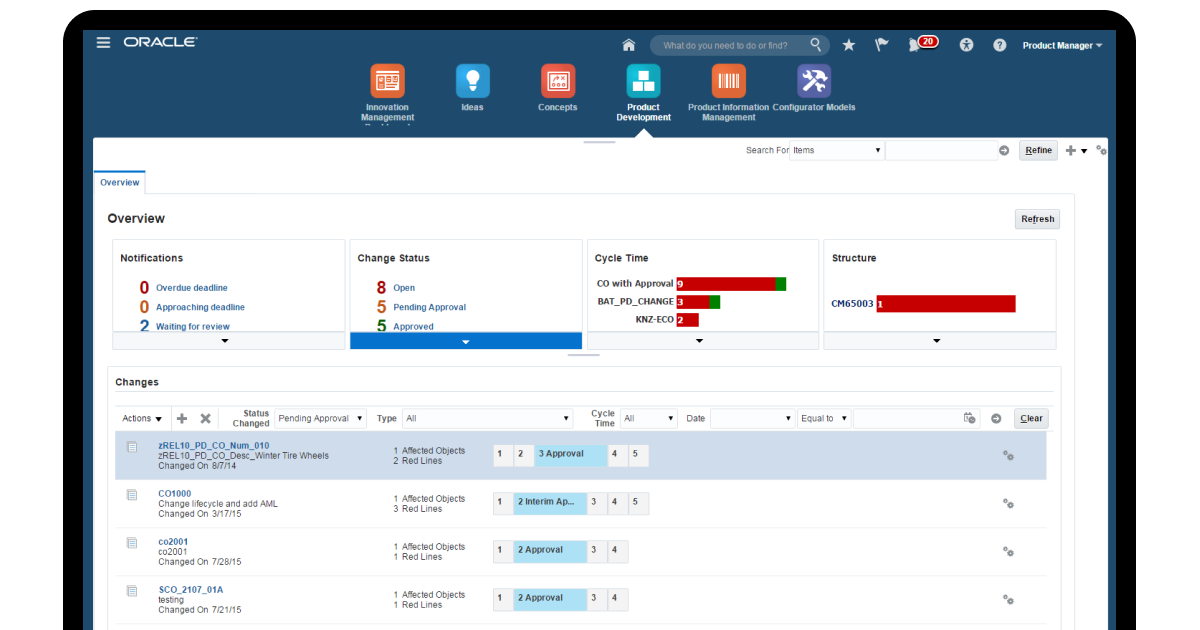This screenshot has width=1200, height=630.
Task: Select the Configurator Models tools icon
Action: coord(813,80)
